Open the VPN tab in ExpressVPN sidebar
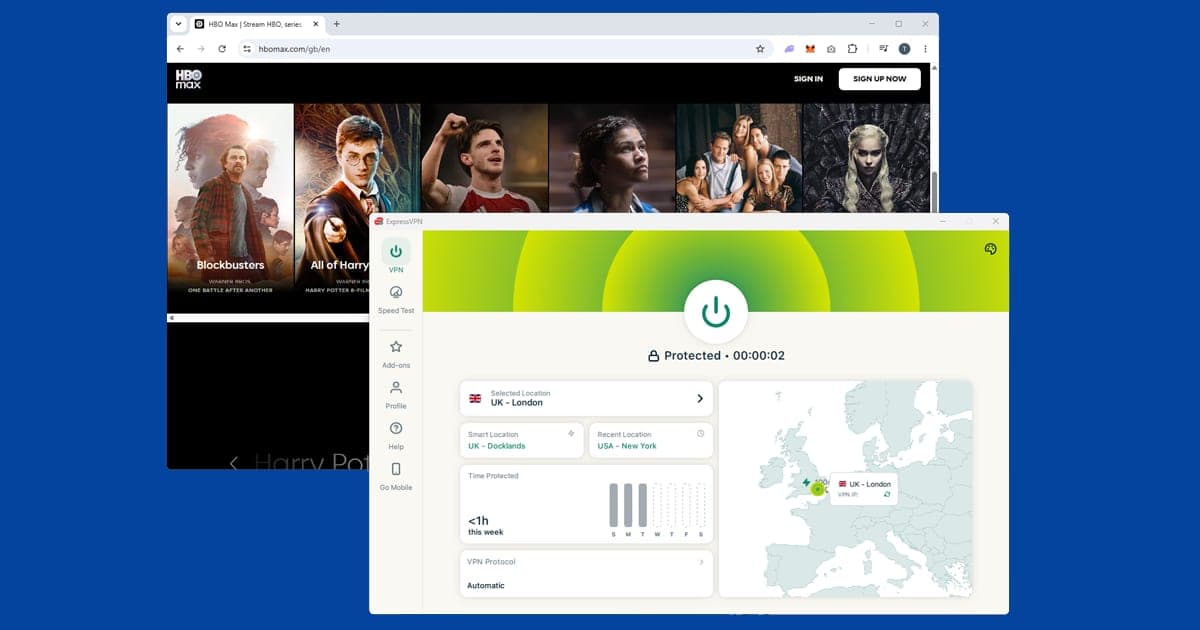The image size is (1200, 630). 395,257
